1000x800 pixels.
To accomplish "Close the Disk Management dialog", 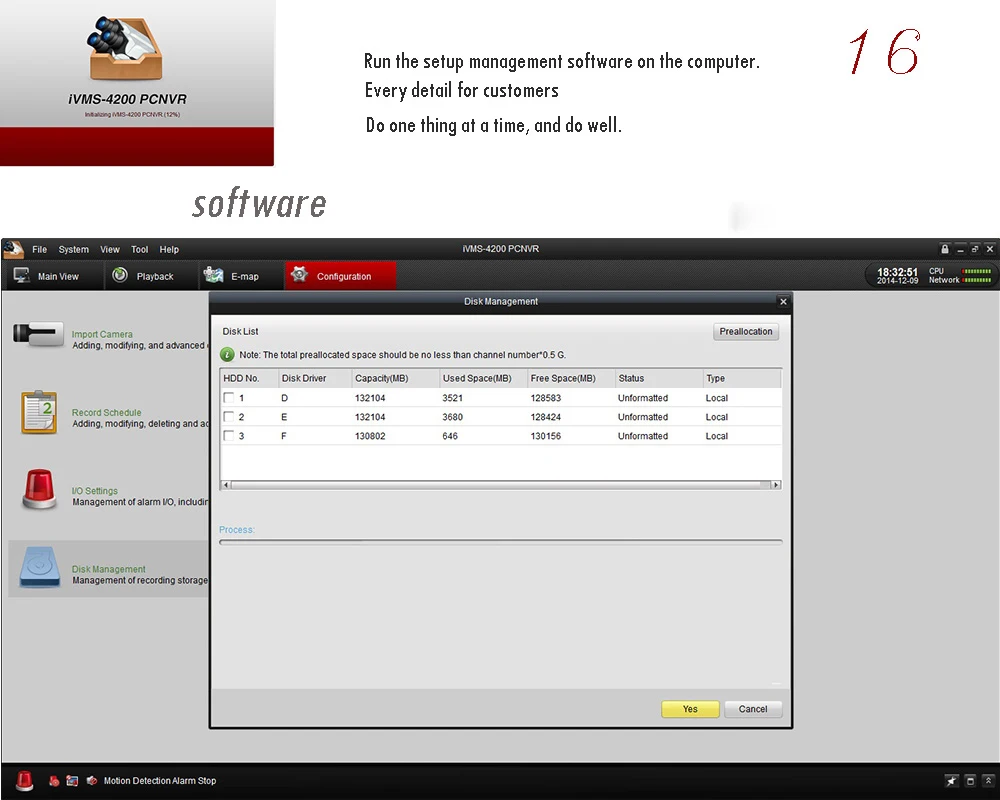I will [783, 302].
